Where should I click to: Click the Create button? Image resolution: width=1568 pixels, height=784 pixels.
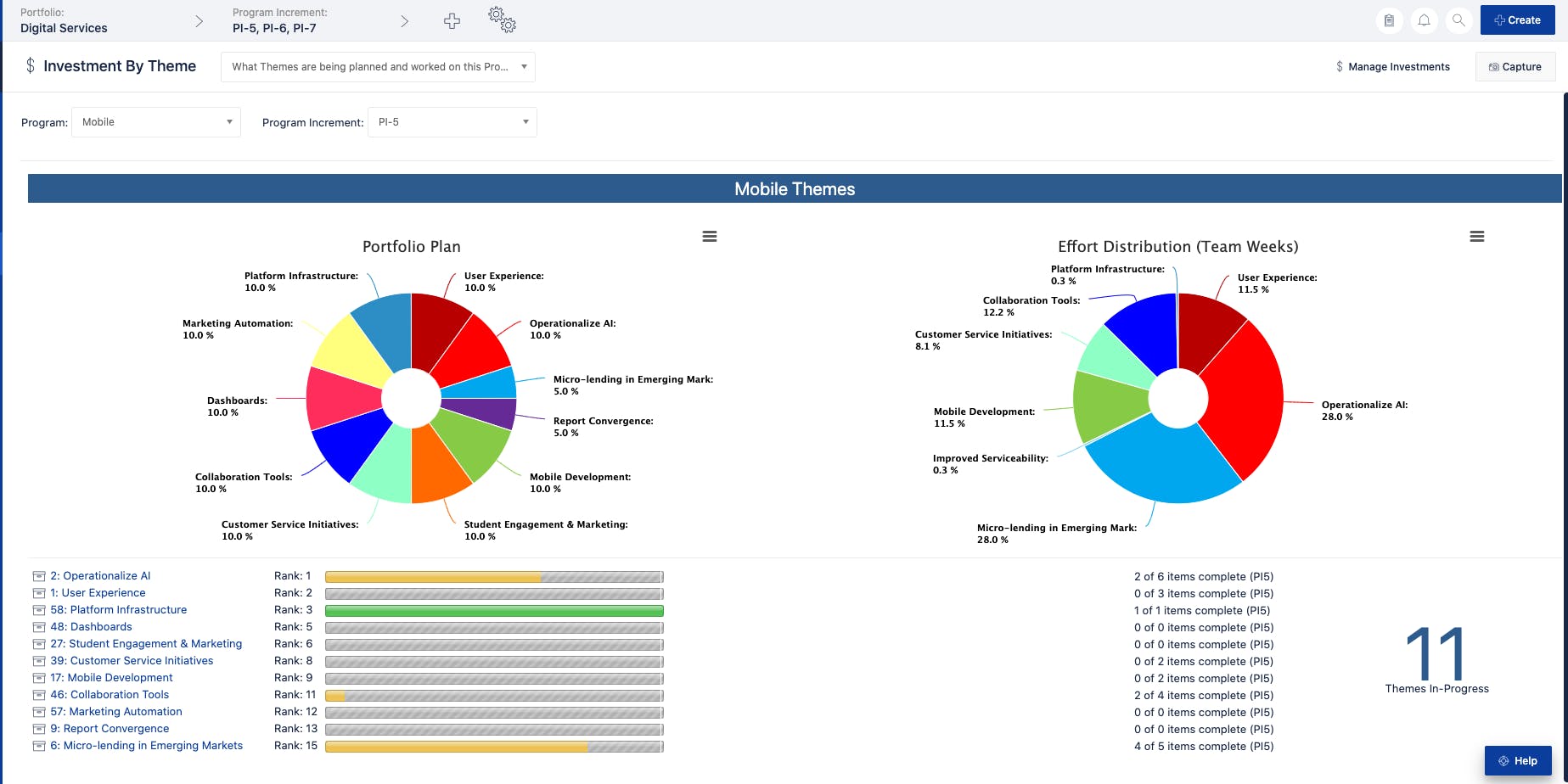click(1517, 19)
